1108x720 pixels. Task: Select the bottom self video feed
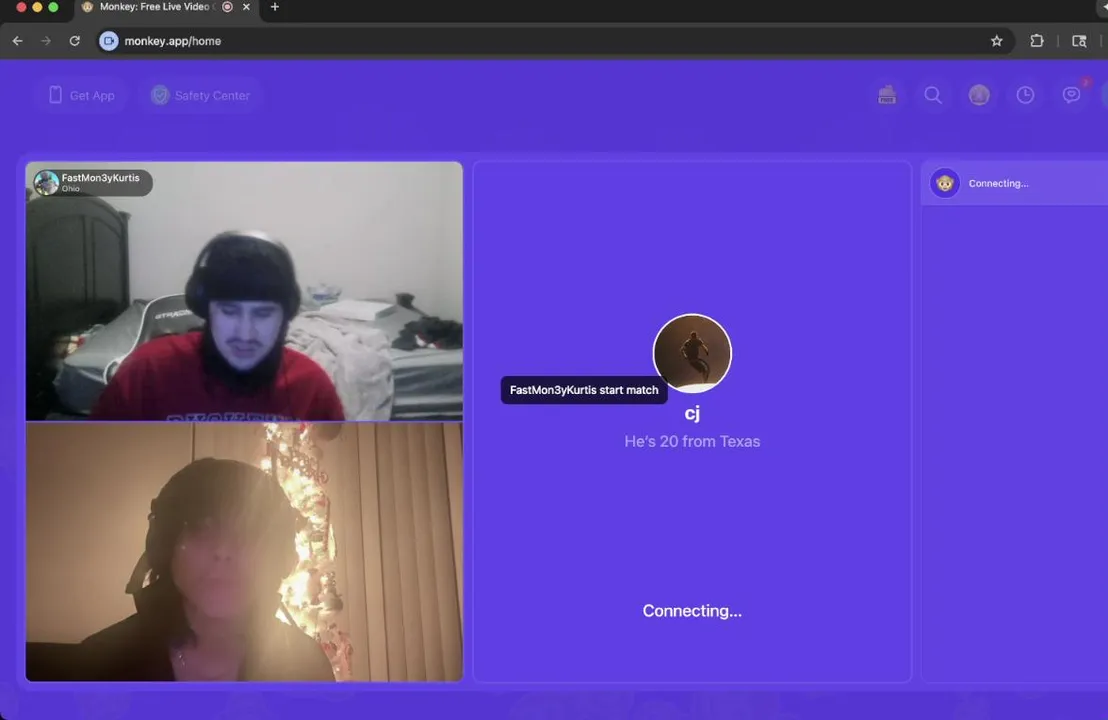[x=244, y=552]
